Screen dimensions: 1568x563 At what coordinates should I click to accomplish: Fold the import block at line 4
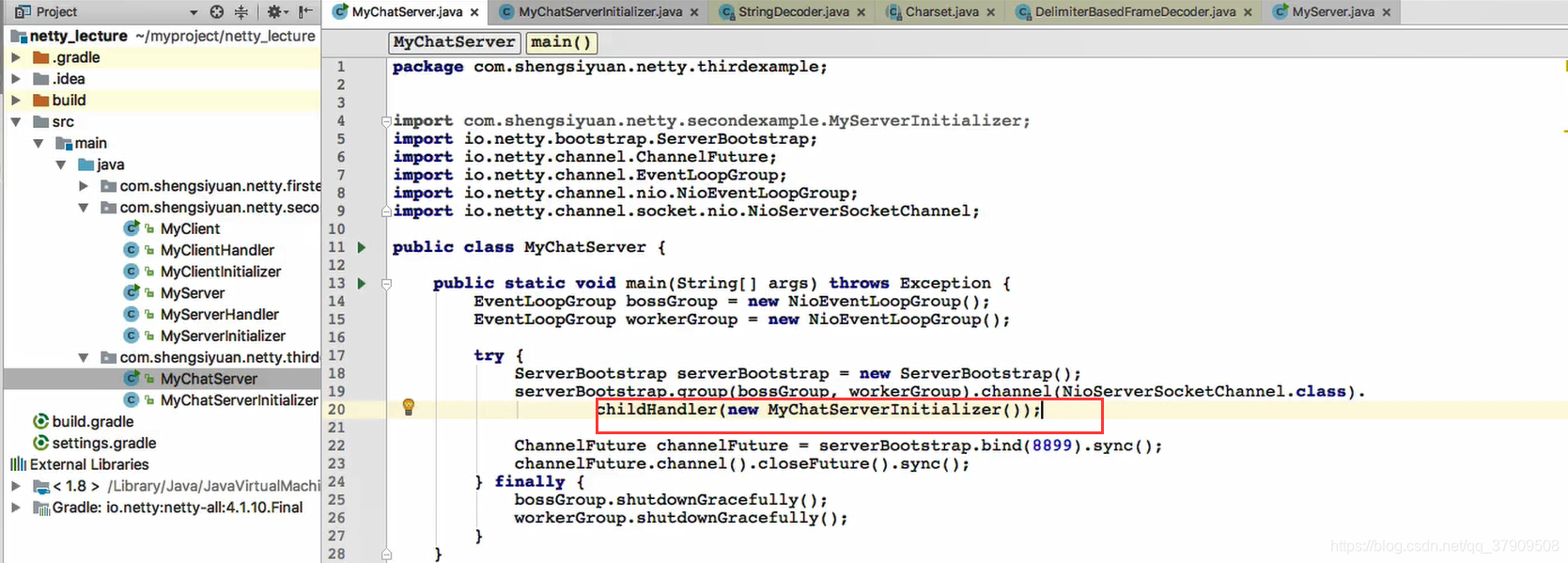point(386,120)
